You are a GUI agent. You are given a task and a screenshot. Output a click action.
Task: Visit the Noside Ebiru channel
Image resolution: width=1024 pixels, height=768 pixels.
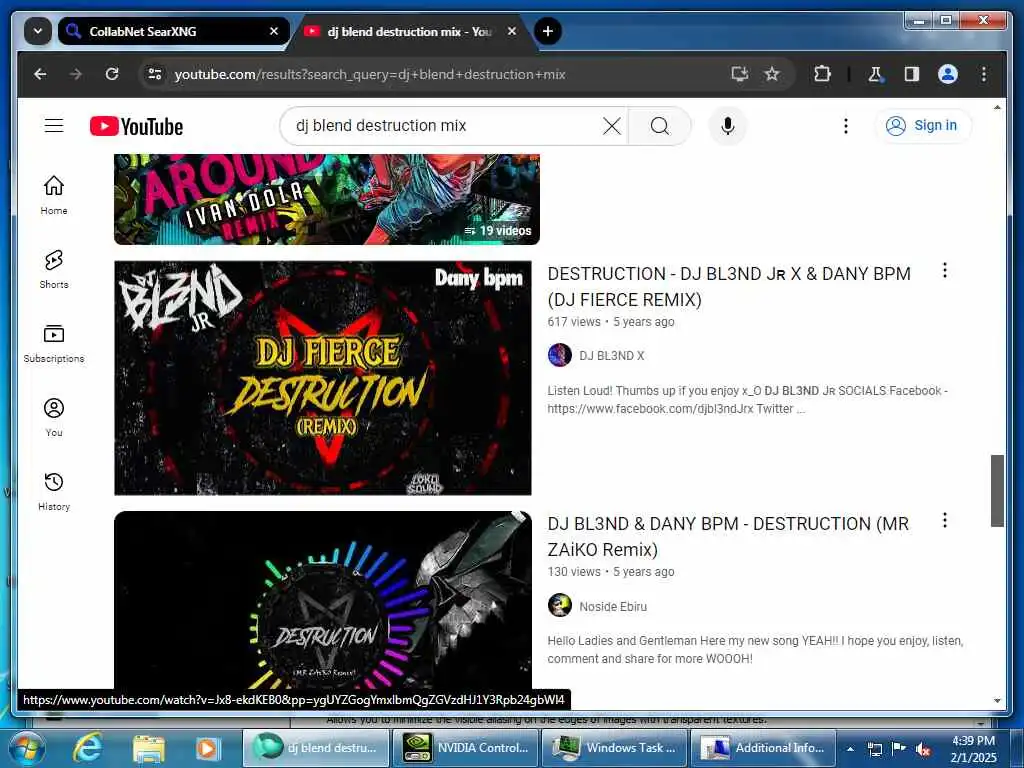click(613, 607)
